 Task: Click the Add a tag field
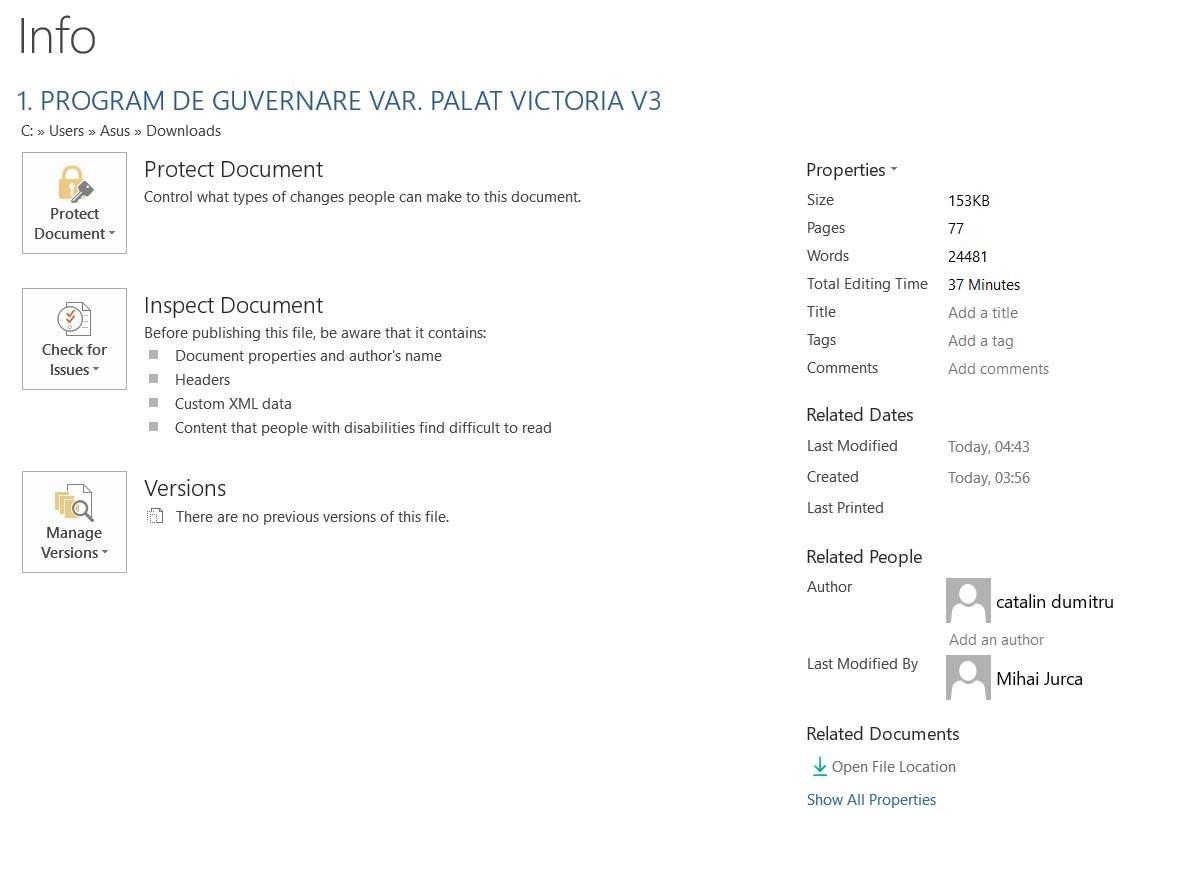tap(980, 341)
